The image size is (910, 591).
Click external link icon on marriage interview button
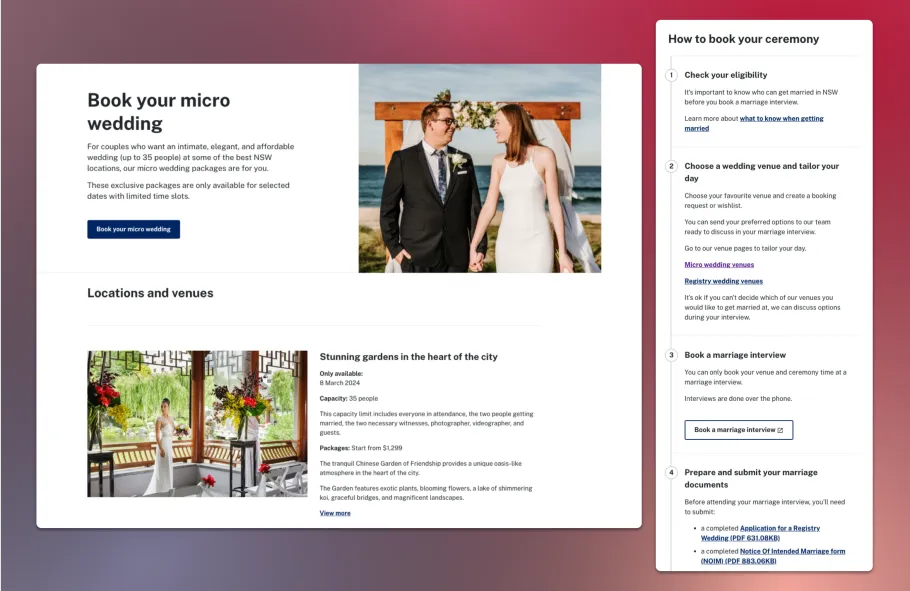click(780, 430)
